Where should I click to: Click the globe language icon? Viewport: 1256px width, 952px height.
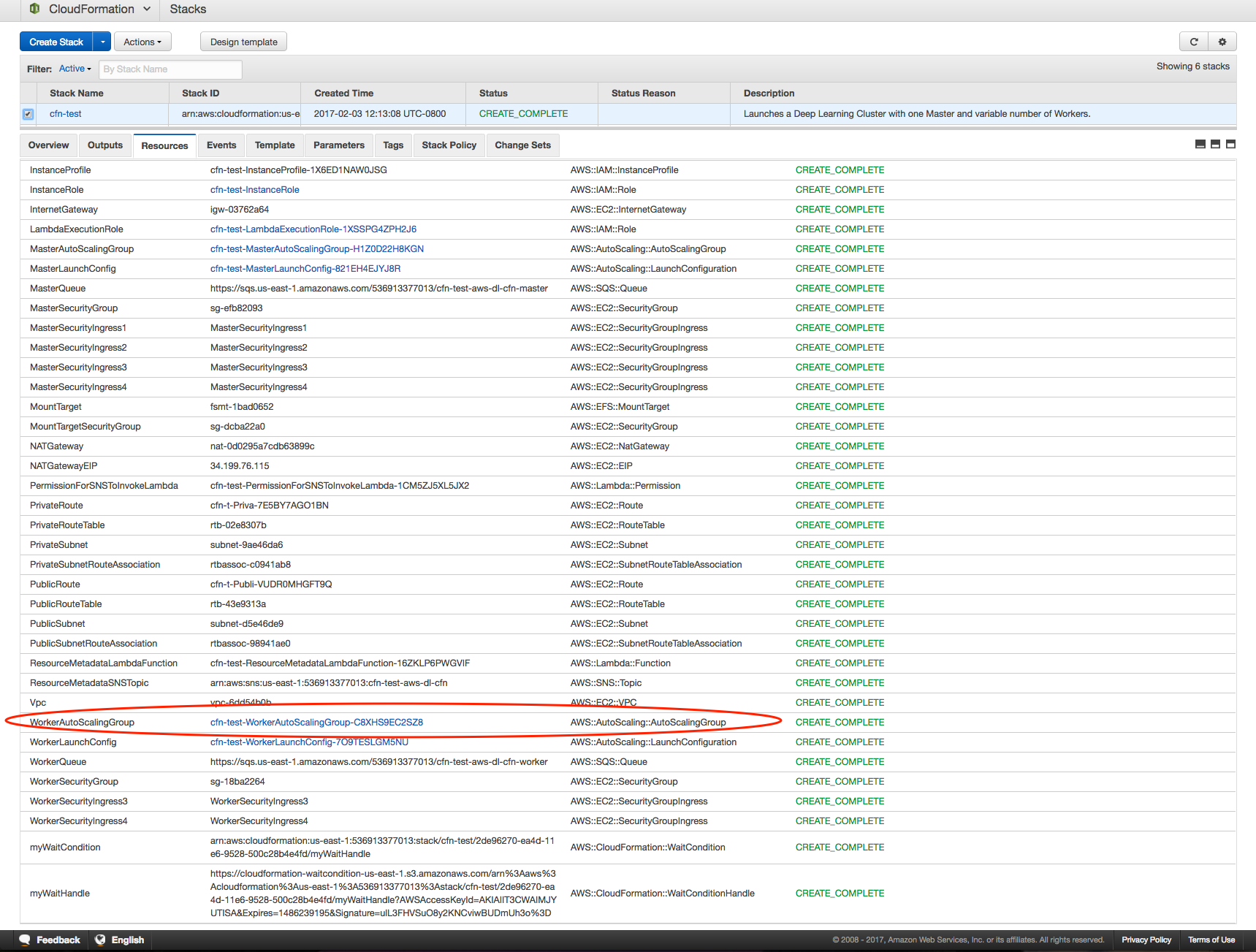pyautogui.click(x=100, y=940)
